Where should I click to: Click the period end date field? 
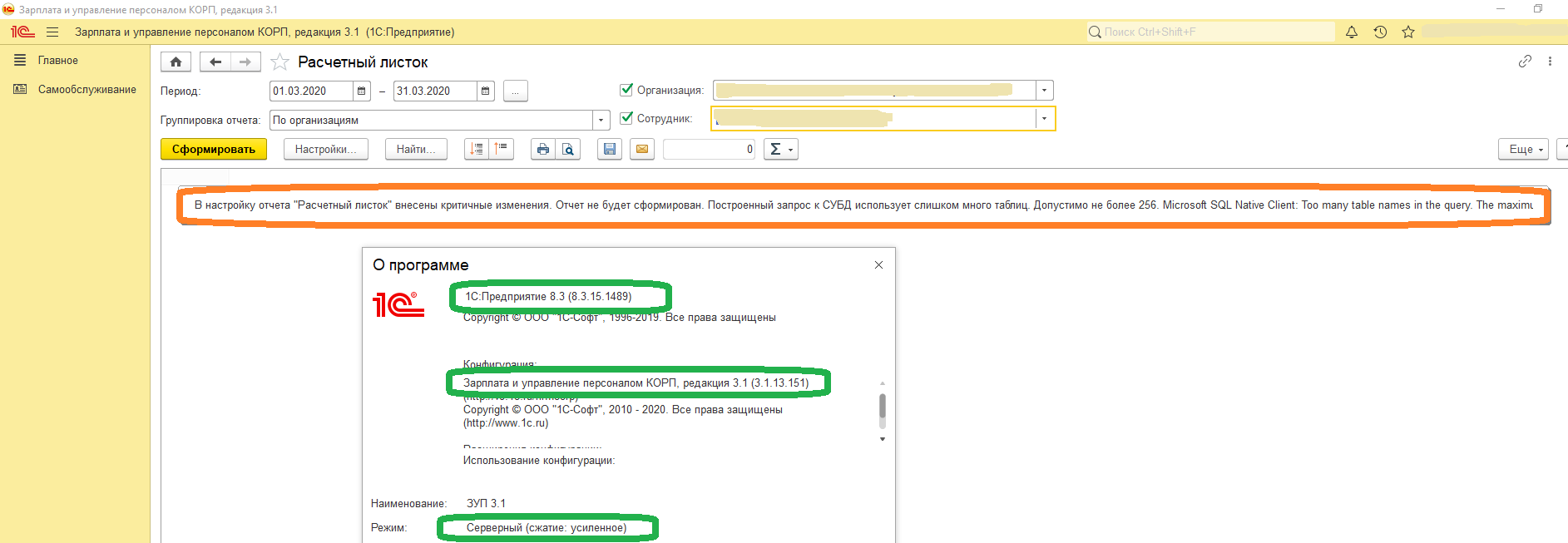tap(435, 91)
